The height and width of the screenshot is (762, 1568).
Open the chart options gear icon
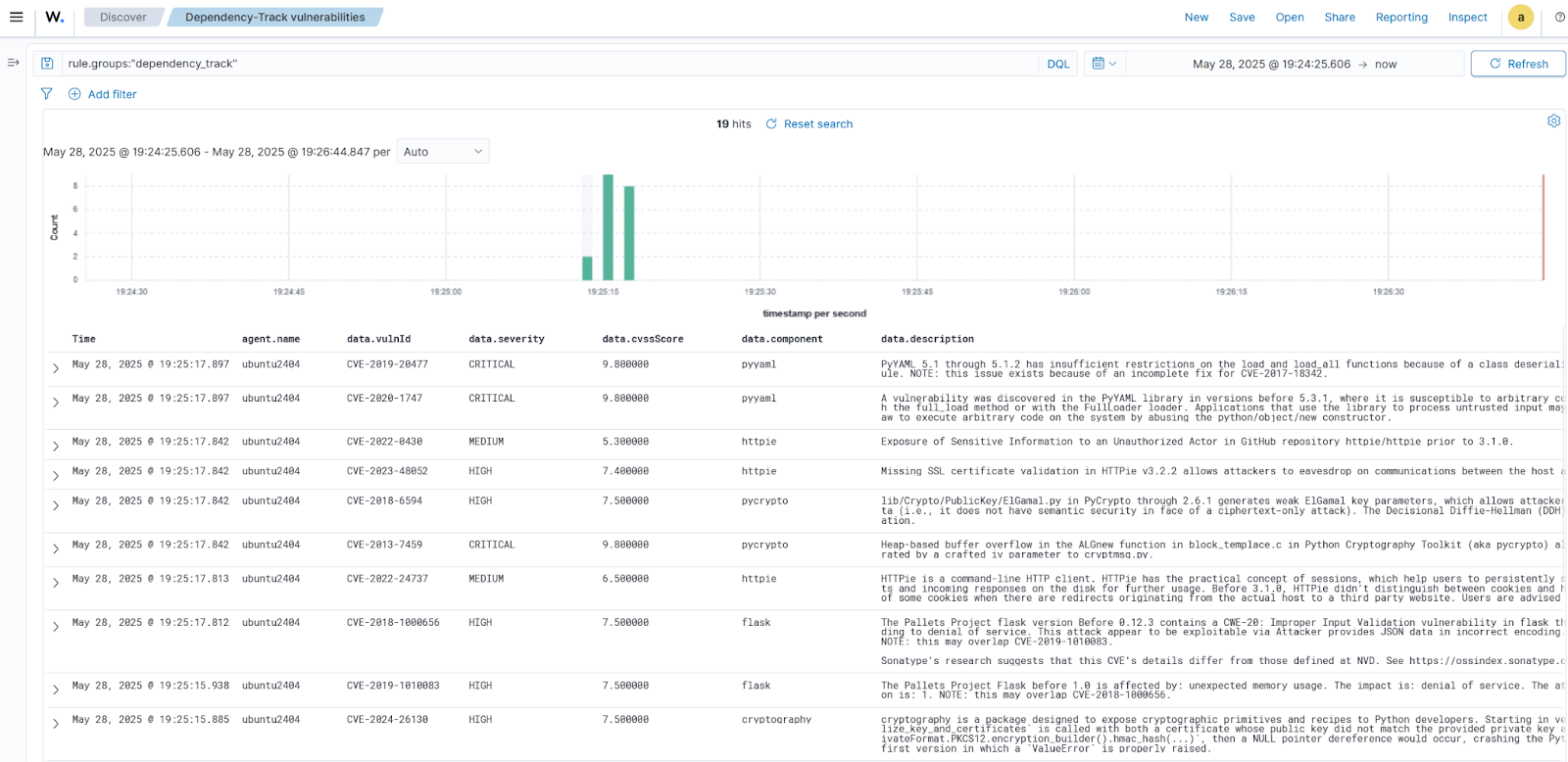click(1553, 120)
